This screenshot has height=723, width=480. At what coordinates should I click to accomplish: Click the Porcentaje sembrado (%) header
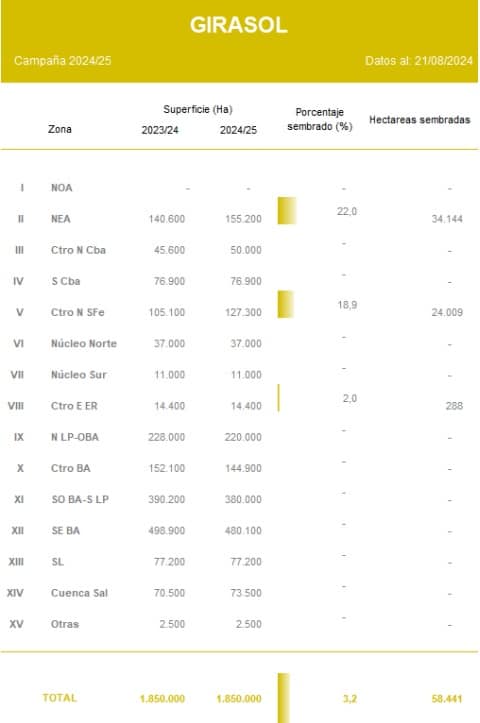pyautogui.click(x=320, y=119)
